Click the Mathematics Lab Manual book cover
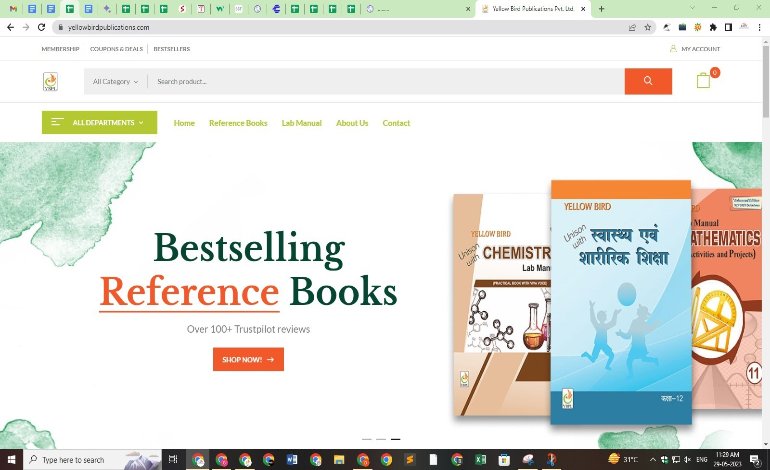 pos(727,300)
